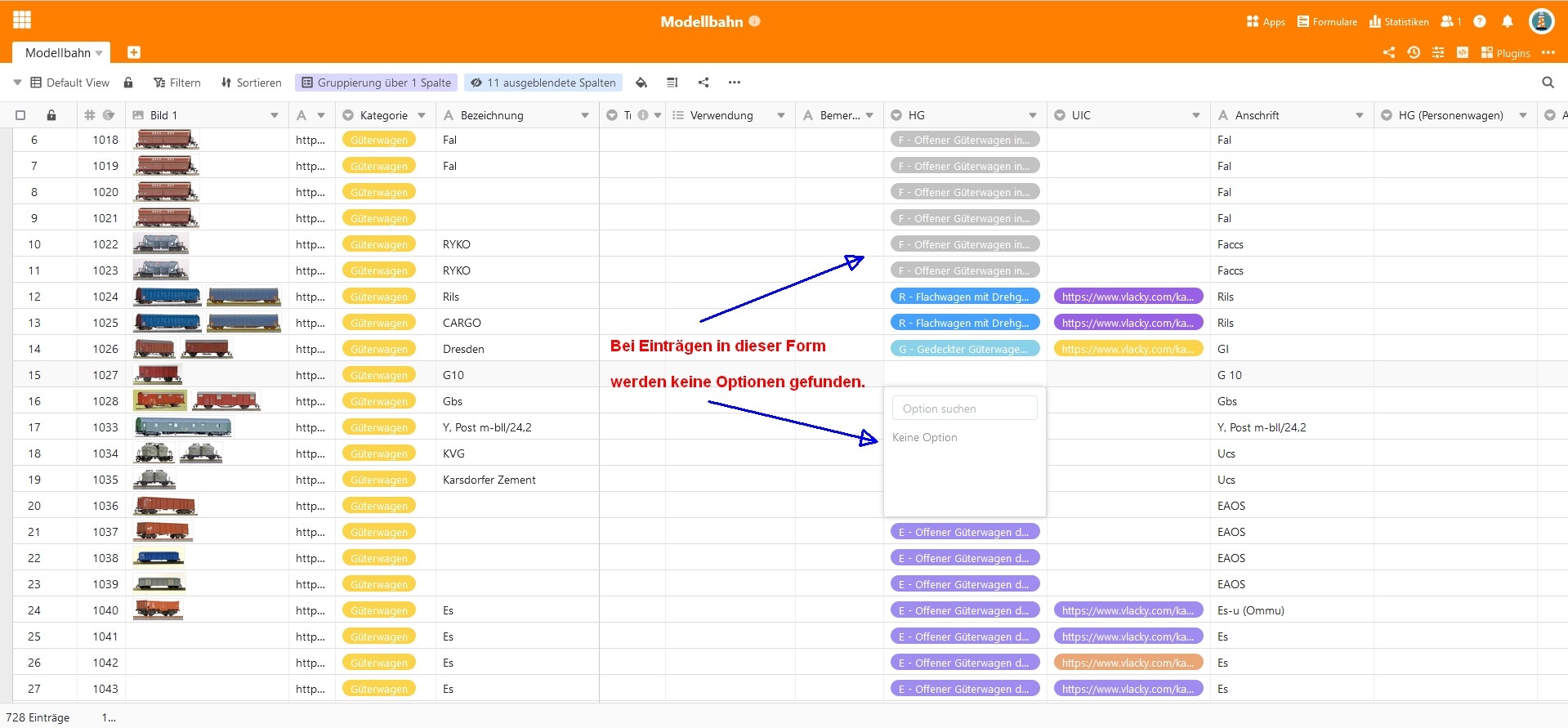Viewport: 1568px width, 728px height.
Task: Open the script code editor icon
Action: coord(1463,52)
